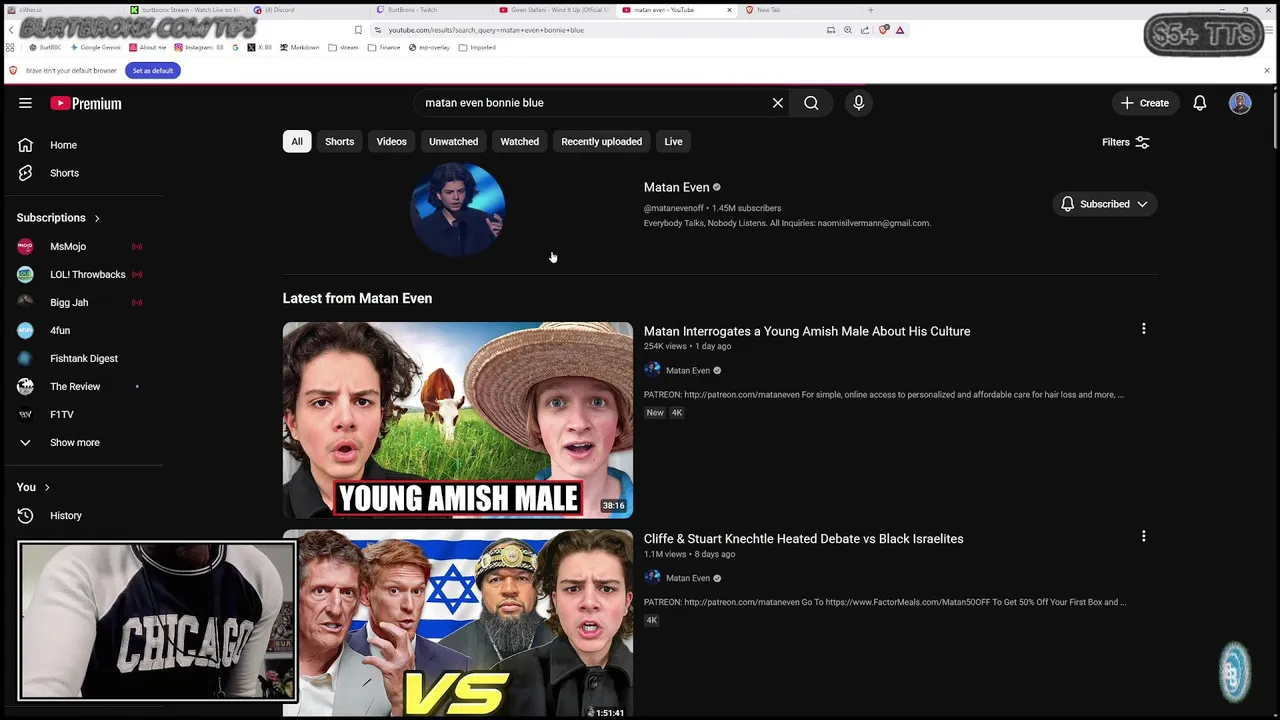Screen dimensions: 1280x720
Task: Click the Set as default button
Action: click(152, 71)
